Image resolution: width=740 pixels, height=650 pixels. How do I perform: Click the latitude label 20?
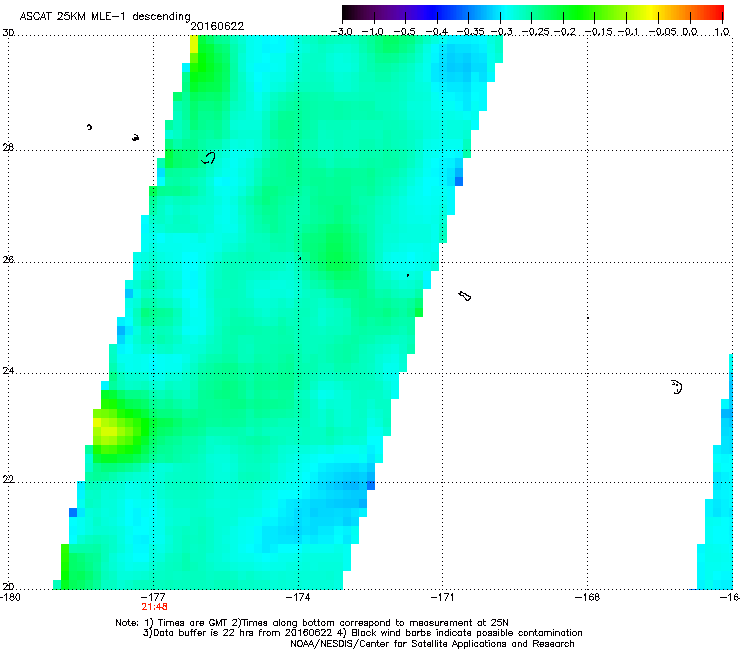point(8,586)
